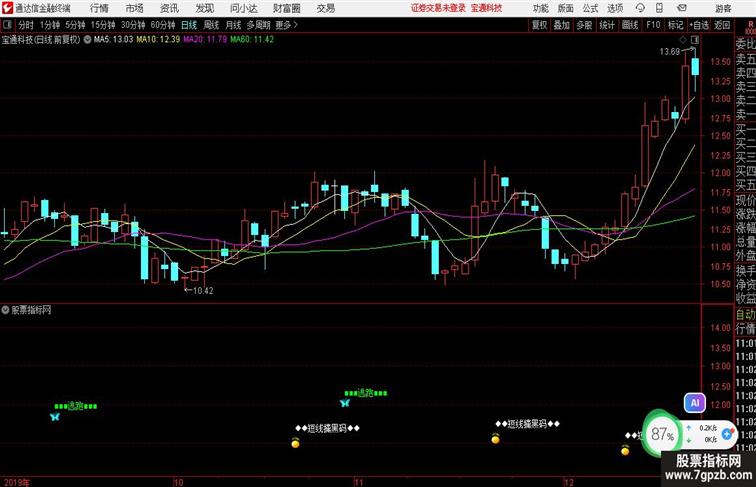This screenshot has width=756, height=487.
Task: Select the 日线 daily period tab
Action: tap(189, 25)
